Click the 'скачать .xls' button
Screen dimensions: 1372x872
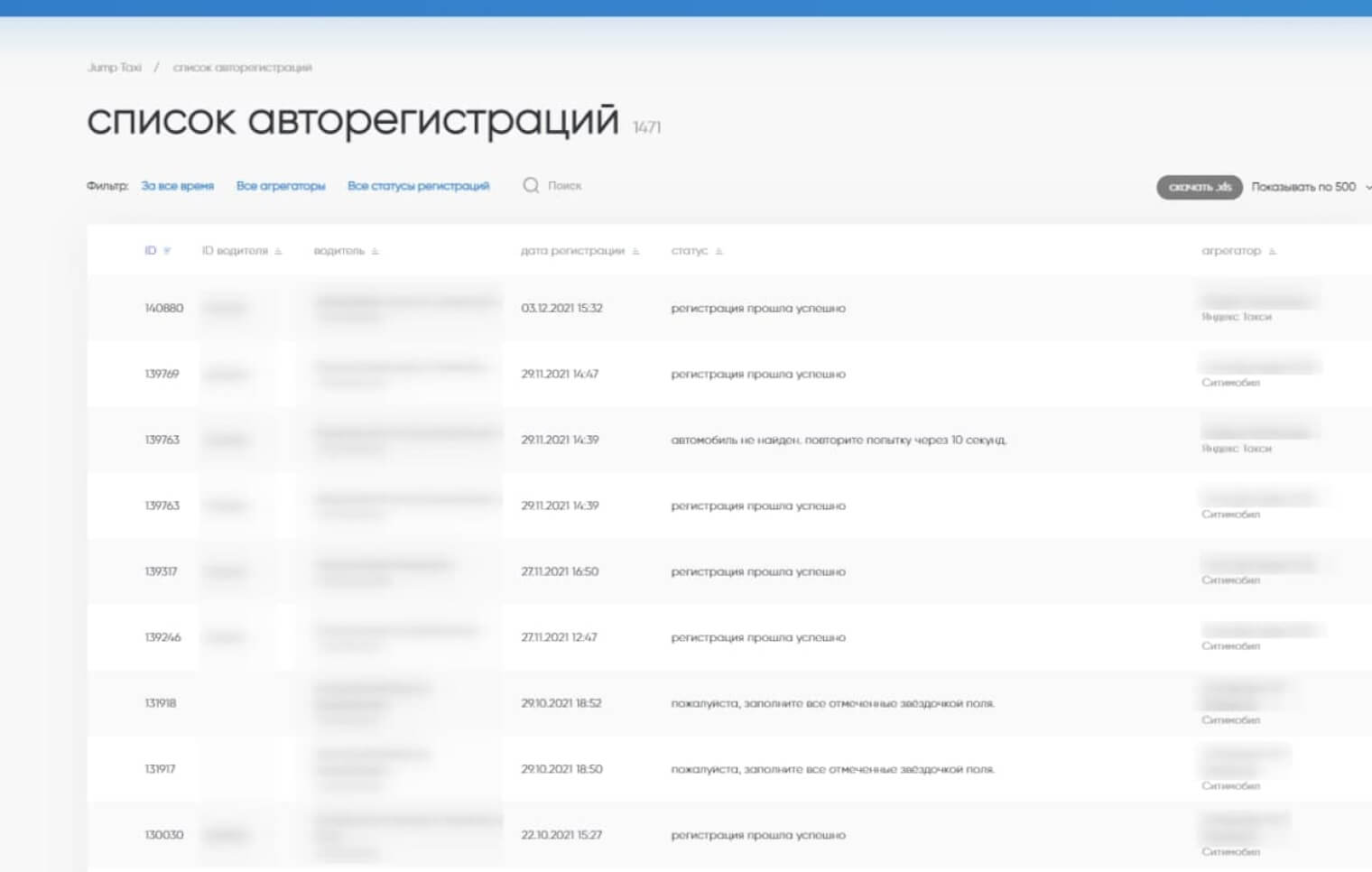click(1199, 187)
